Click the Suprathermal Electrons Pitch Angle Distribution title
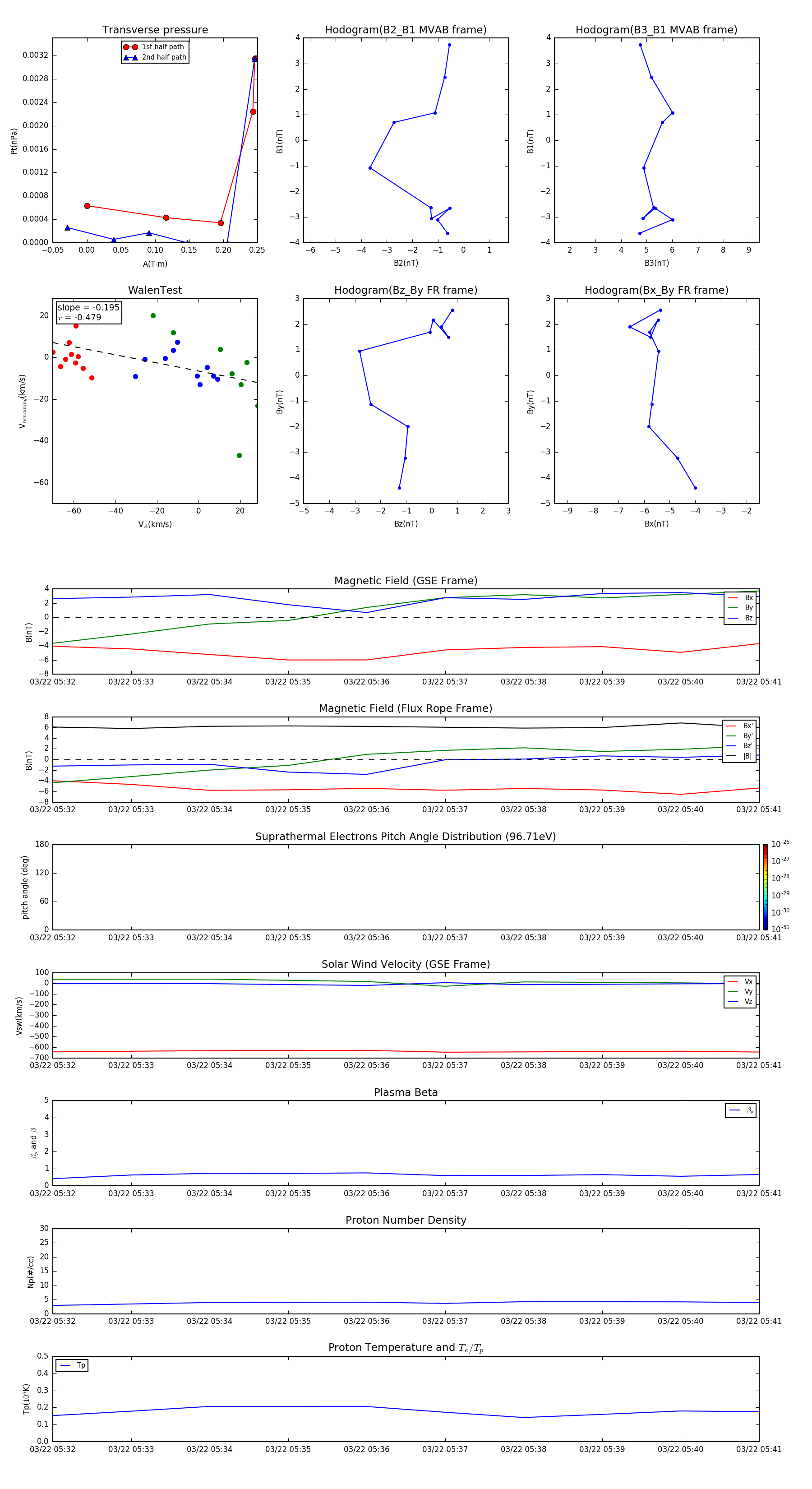This screenshot has height=1489, width=812. 406,837
